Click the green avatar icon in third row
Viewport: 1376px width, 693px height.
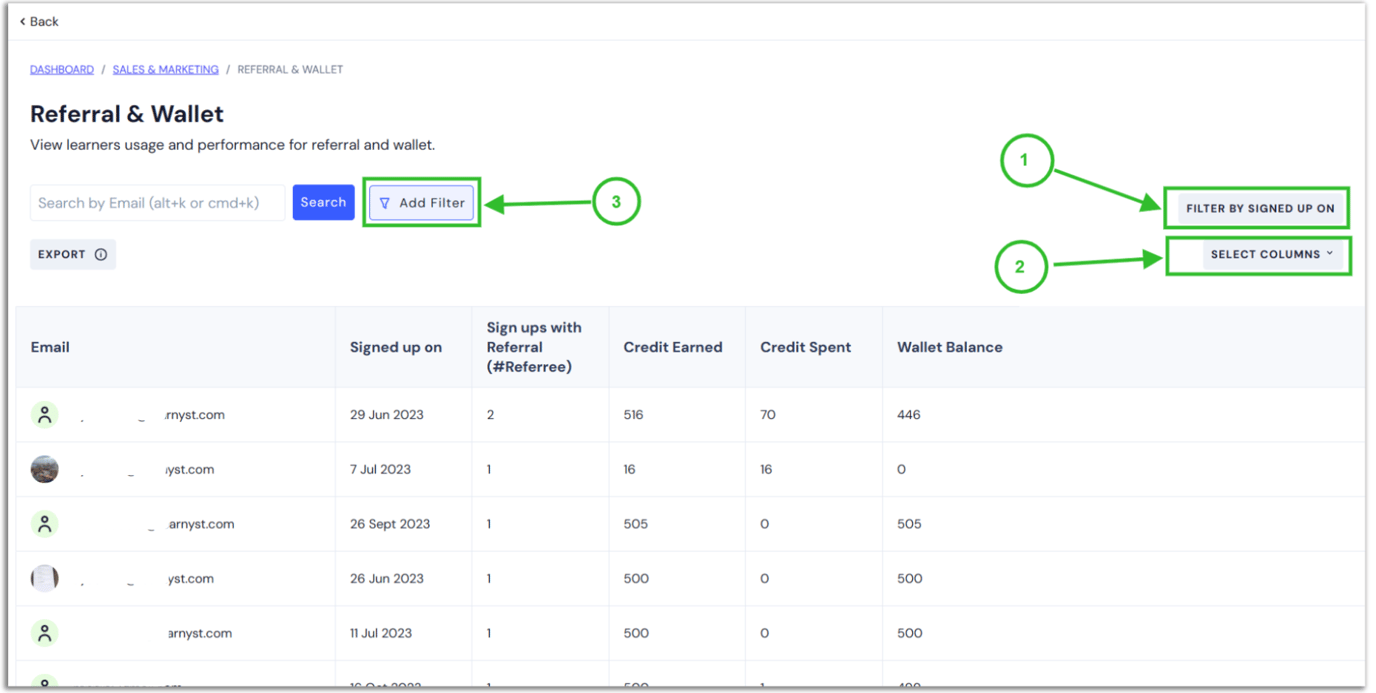(x=44, y=523)
